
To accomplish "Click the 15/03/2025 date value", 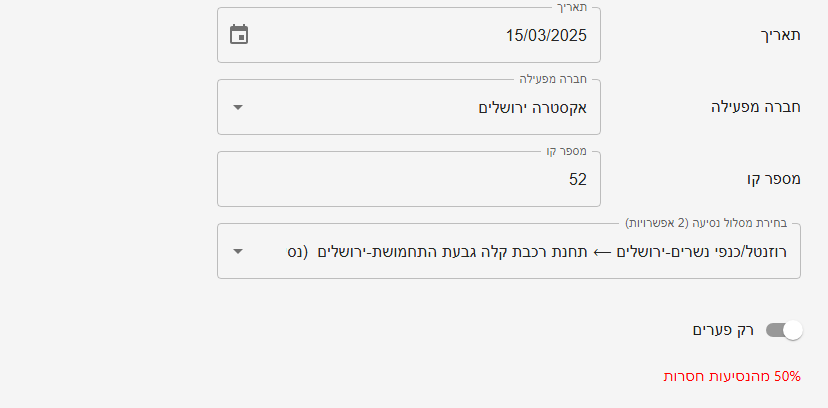I will [546, 35].
